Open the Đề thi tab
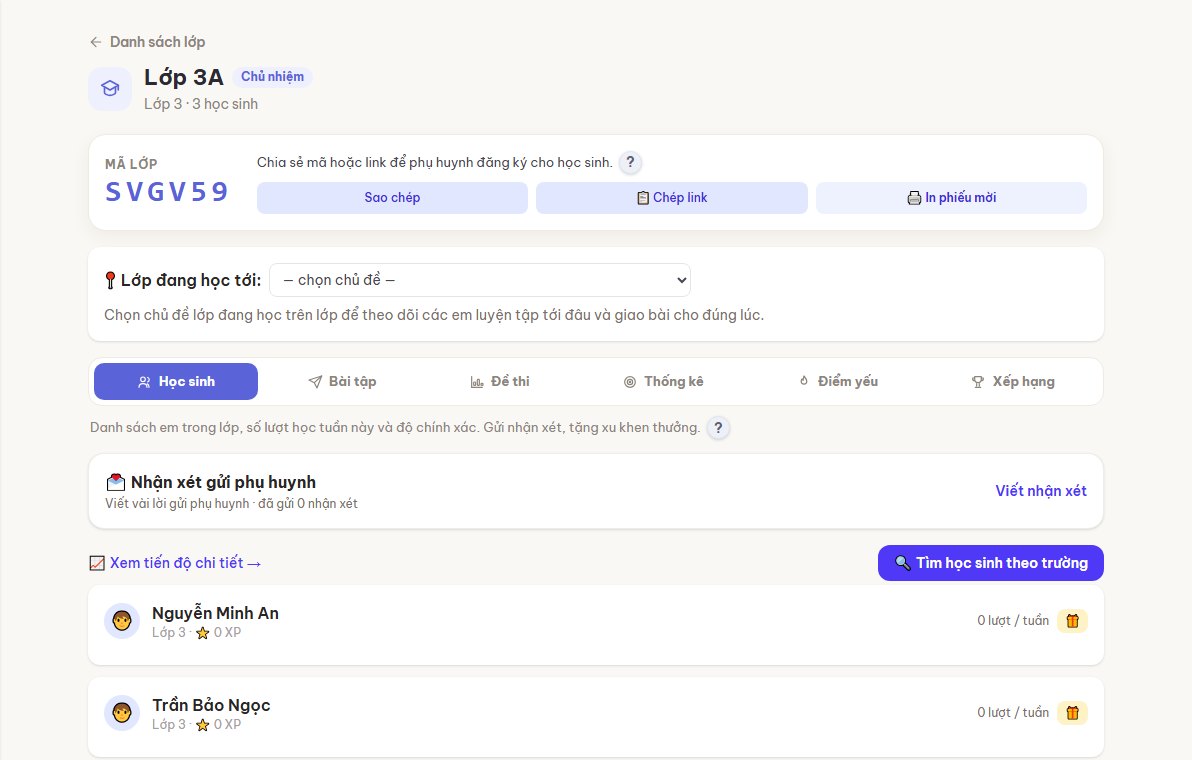 [499, 382]
